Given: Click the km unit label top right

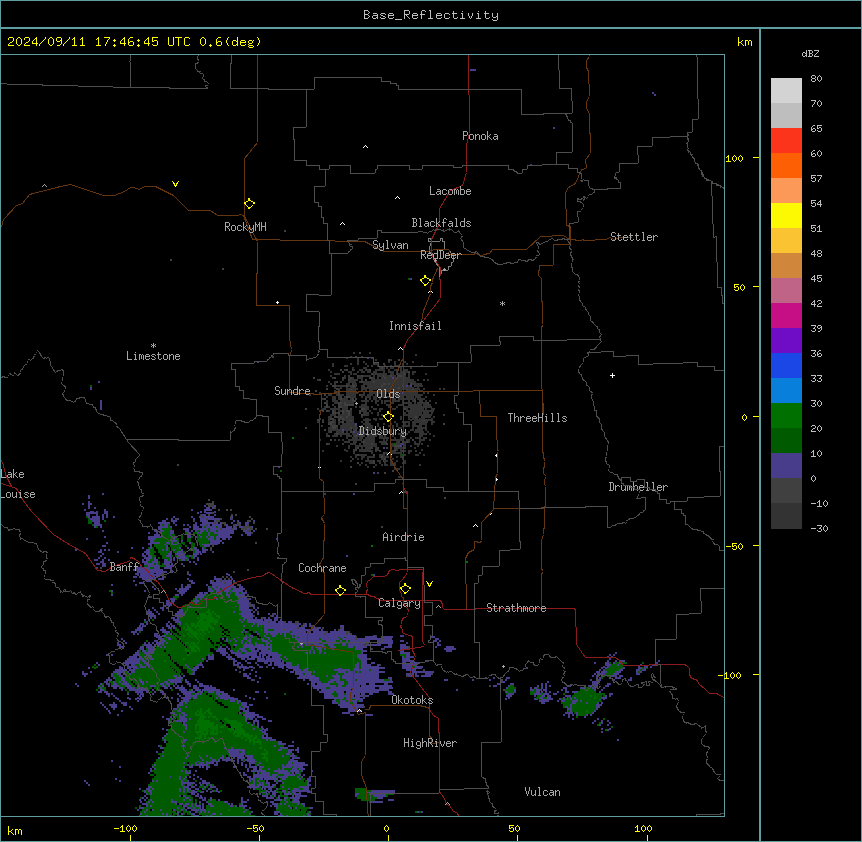Looking at the screenshot, I should click(744, 42).
